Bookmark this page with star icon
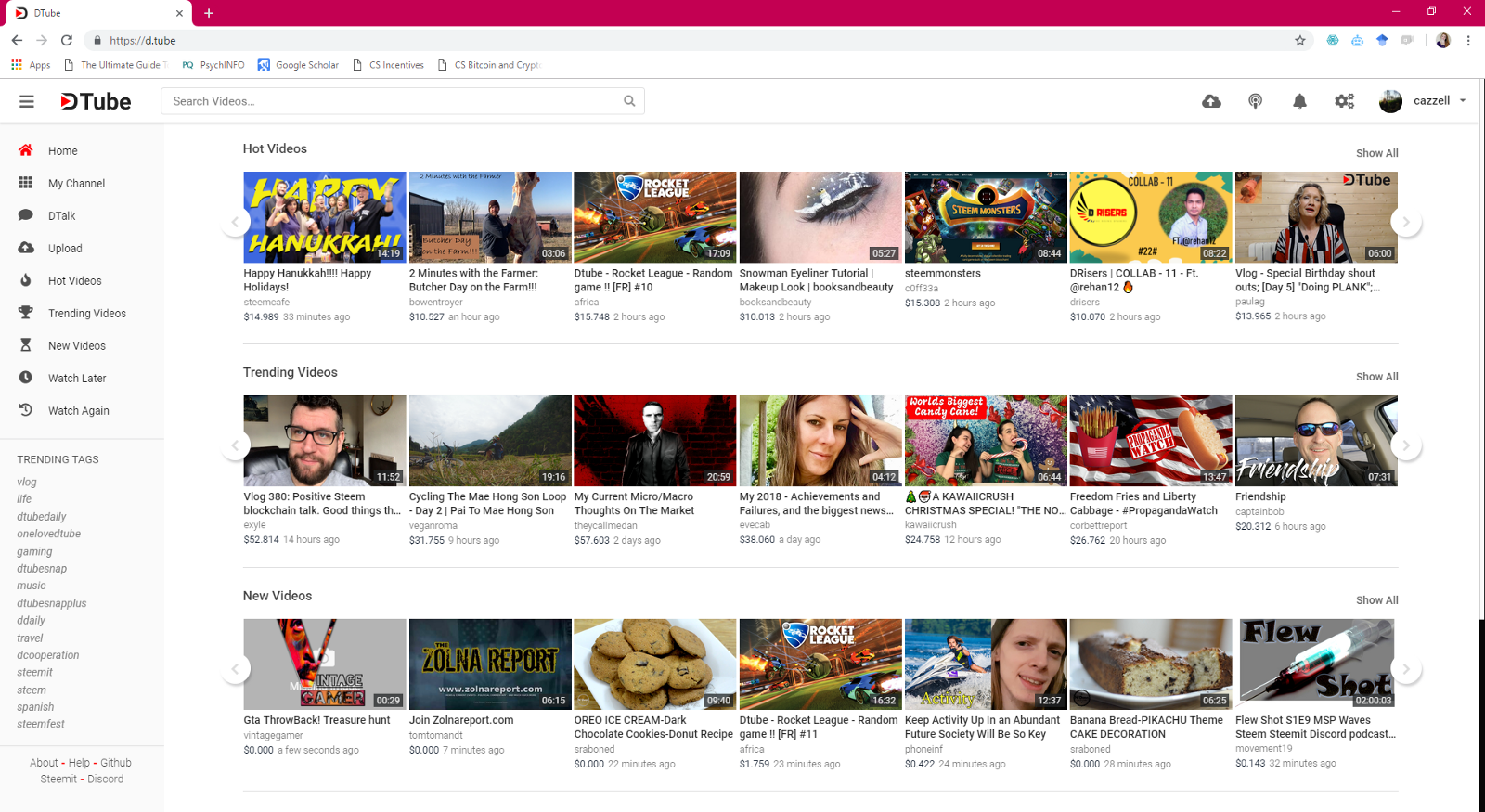 point(1299,41)
